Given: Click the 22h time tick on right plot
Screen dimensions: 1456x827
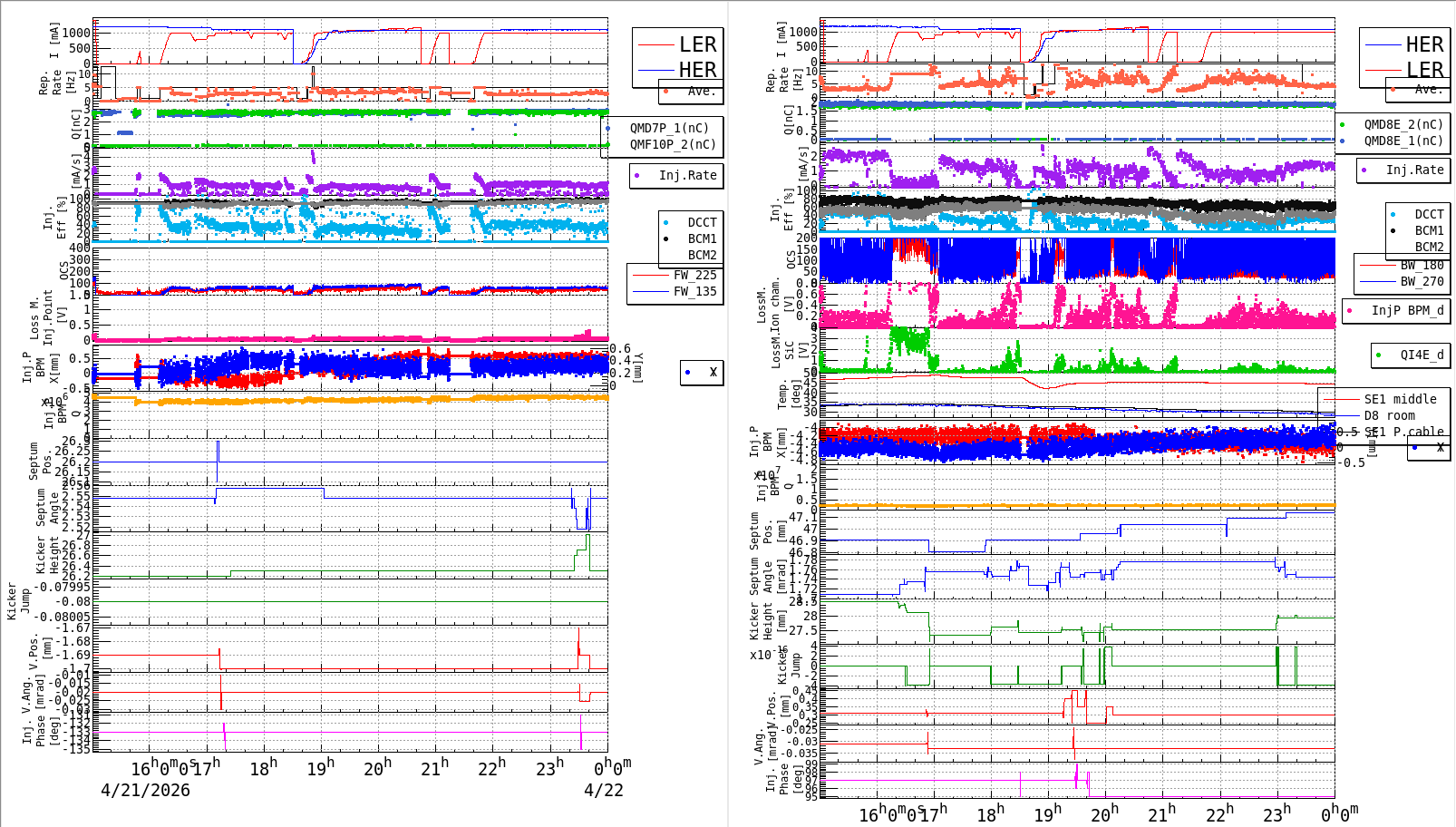Looking at the screenshot, I should pyautogui.click(x=1219, y=813).
